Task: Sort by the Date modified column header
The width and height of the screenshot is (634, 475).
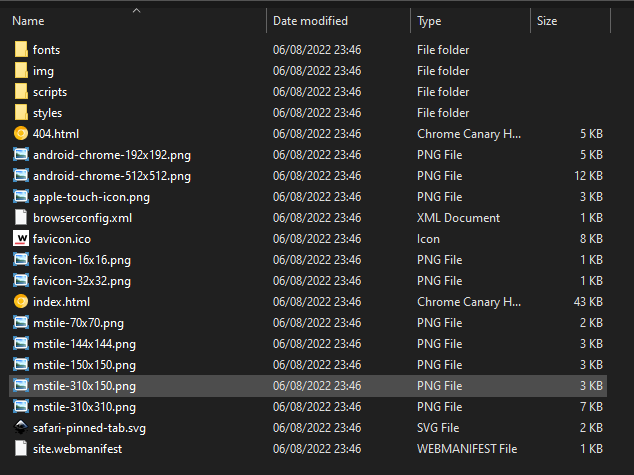Action: point(310,21)
